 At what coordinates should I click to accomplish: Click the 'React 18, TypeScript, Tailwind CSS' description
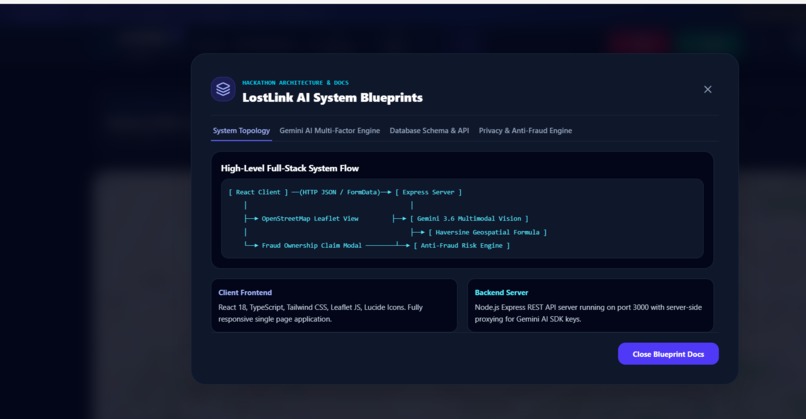point(320,313)
